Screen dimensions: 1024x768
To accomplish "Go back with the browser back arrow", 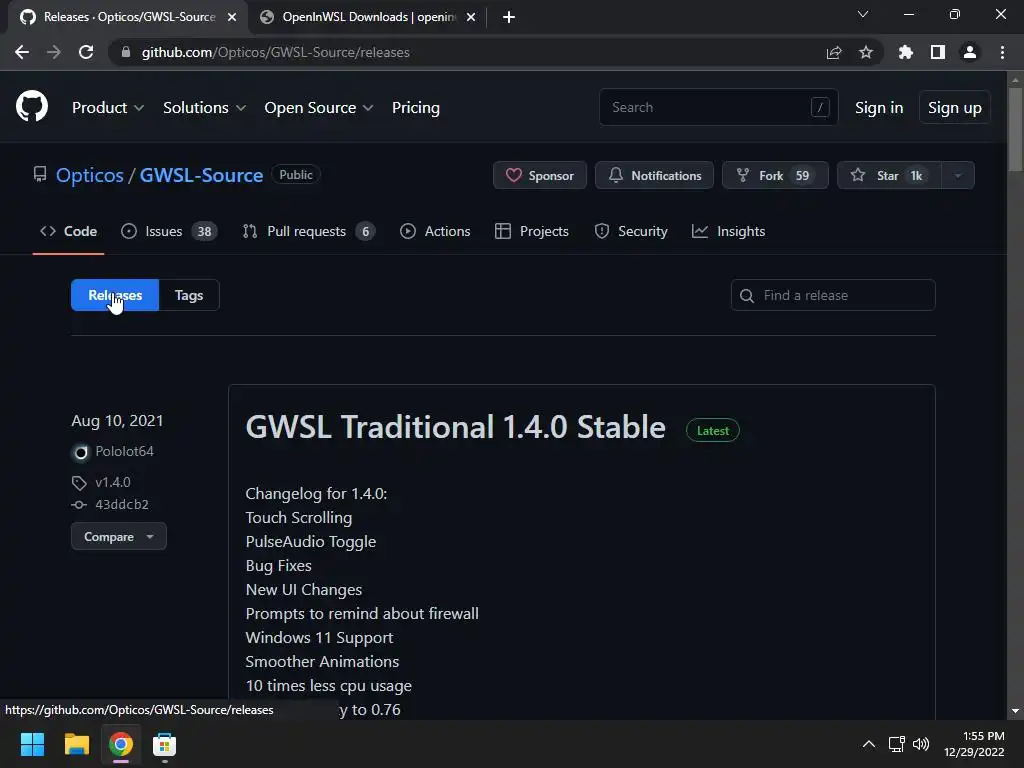I will click(22, 52).
